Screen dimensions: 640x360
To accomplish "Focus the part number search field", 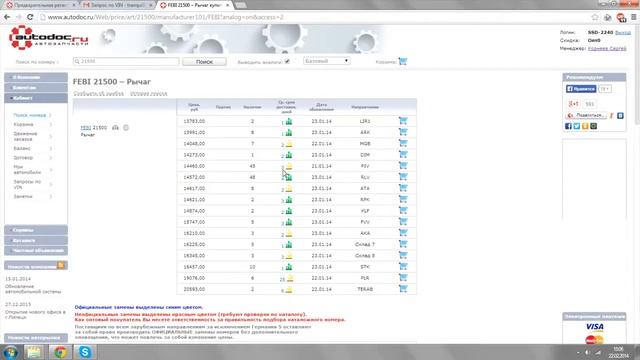I will click(126, 61).
